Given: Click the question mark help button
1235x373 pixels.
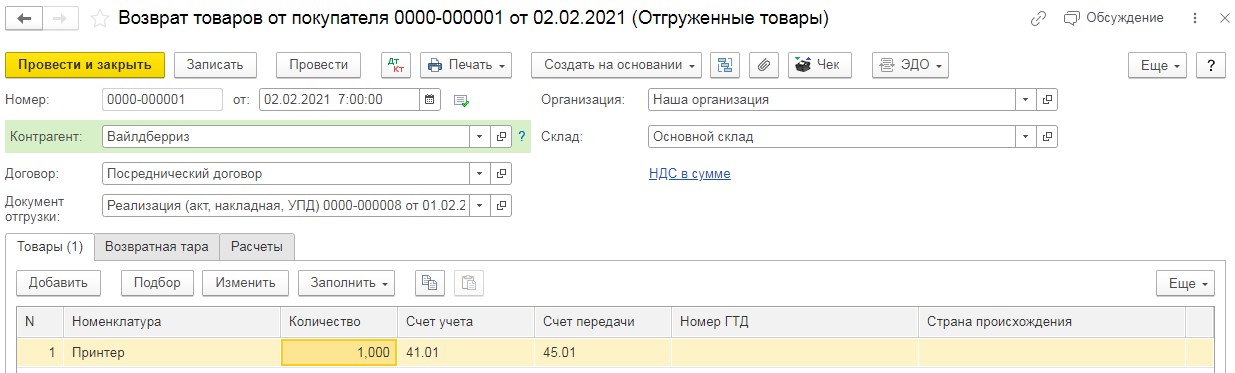Looking at the screenshot, I should click(1210, 65).
